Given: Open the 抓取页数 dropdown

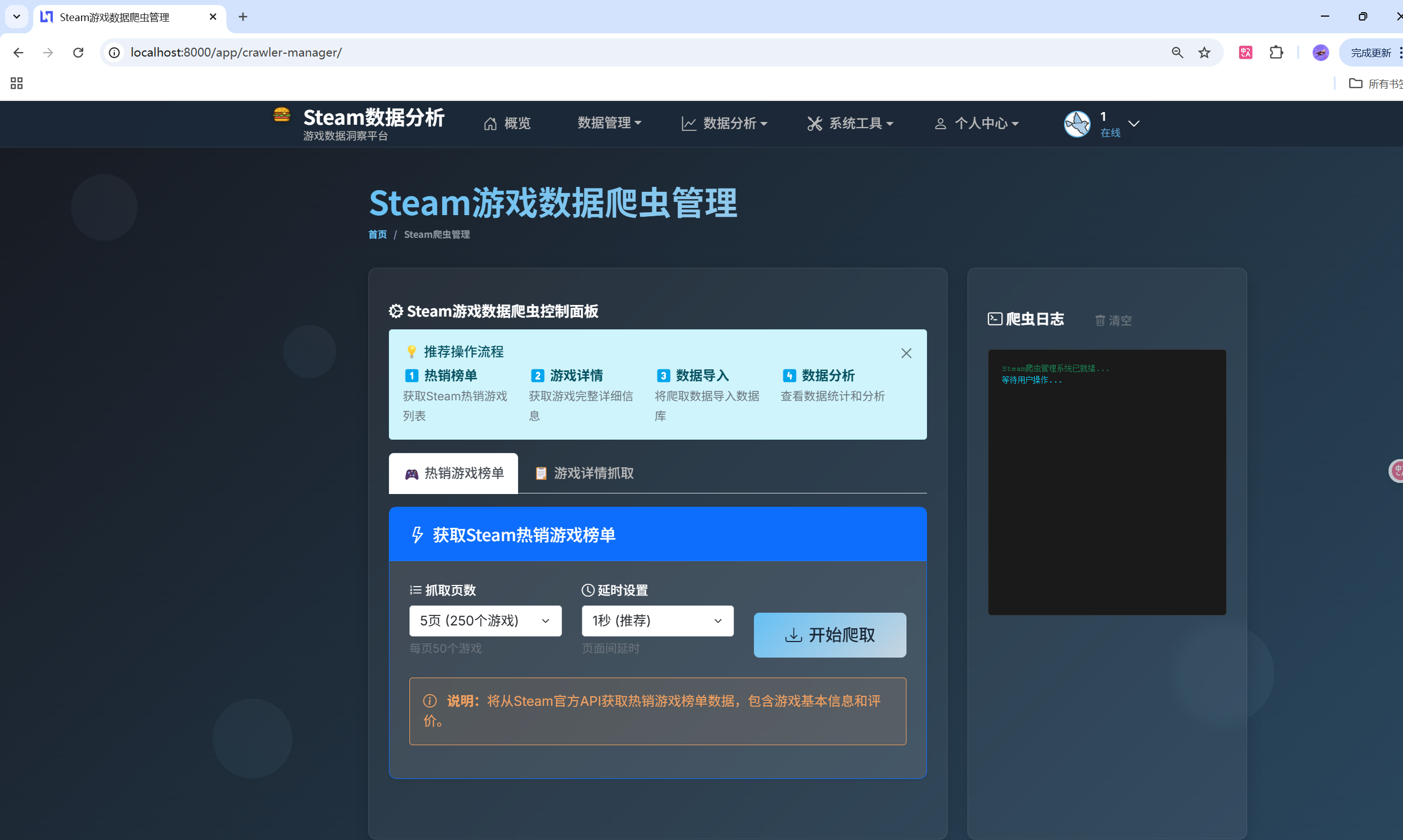Looking at the screenshot, I should pyautogui.click(x=485, y=621).
